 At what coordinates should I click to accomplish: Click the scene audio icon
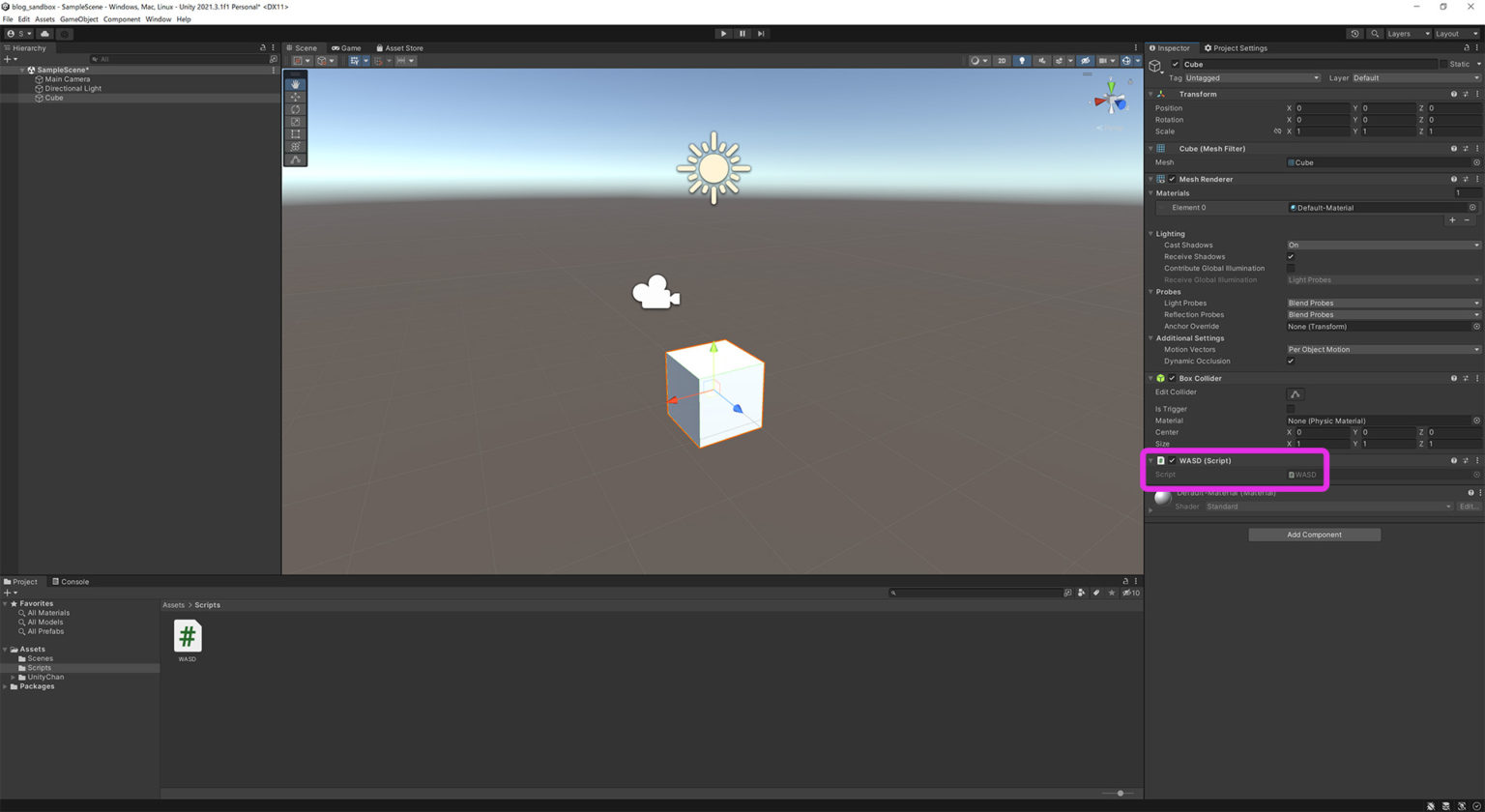1042,60
